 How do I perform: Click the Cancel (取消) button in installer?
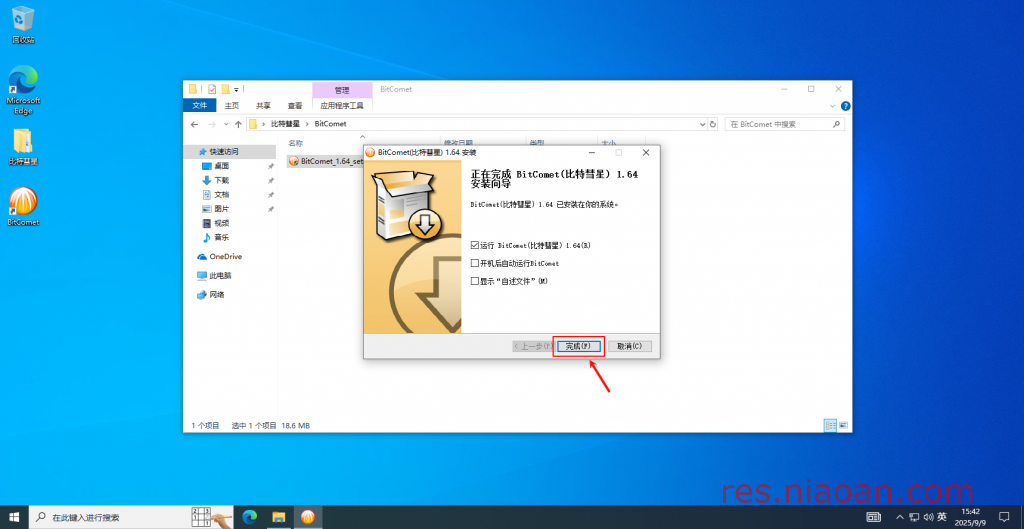630,346
